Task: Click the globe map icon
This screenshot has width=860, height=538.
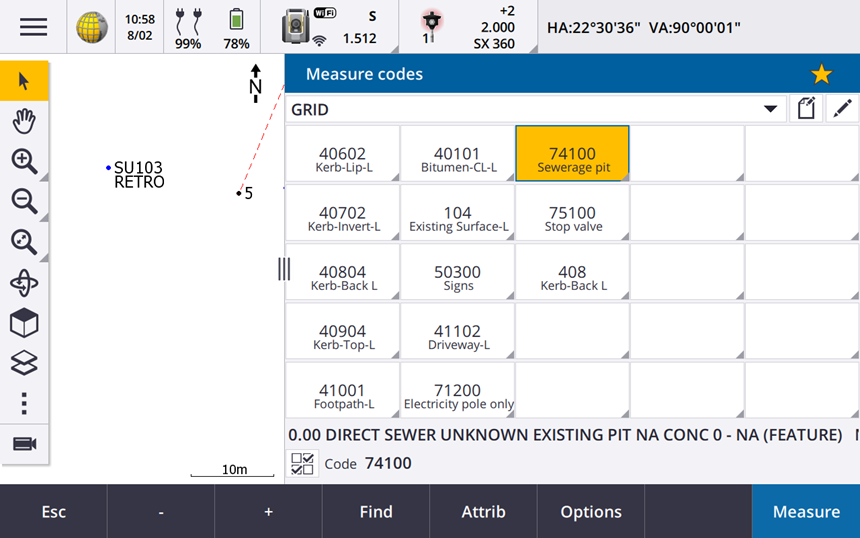Action: click(x=92, y=27)
